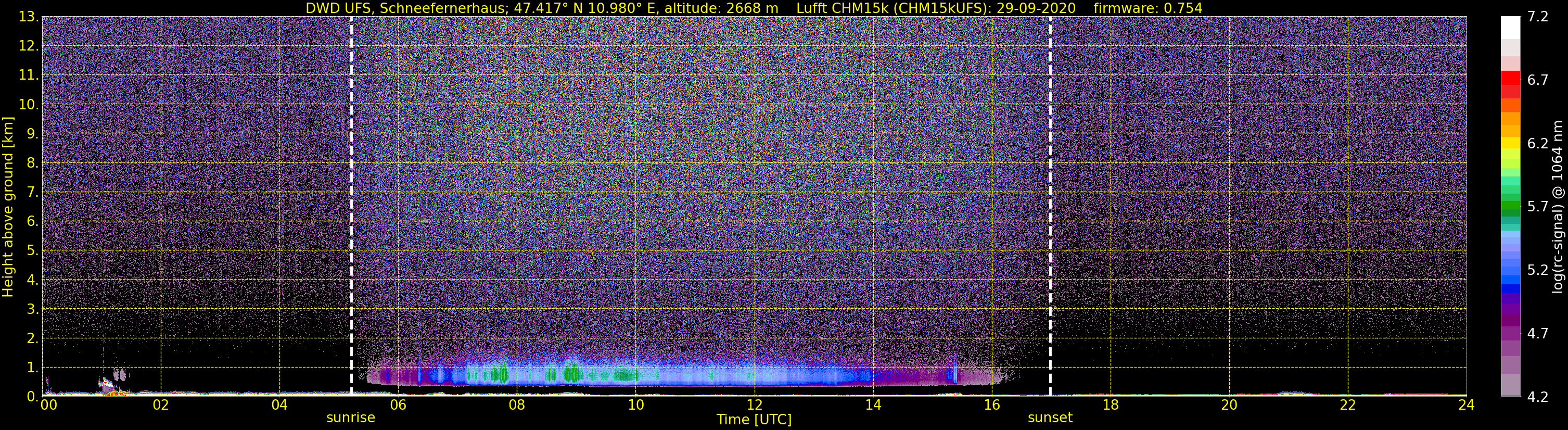Click time axis tick label 08
The width and height of the screenshot is (1568, 430).
pyautogui.click(x=517, y=405)
